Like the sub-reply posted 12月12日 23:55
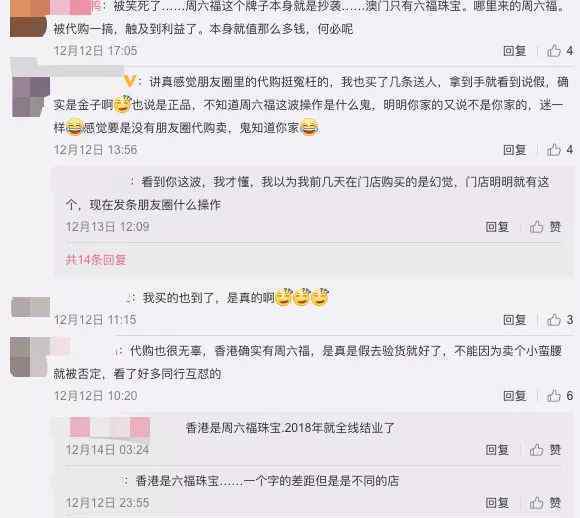The width and height of the screenshot is (580, 518). 545,503
